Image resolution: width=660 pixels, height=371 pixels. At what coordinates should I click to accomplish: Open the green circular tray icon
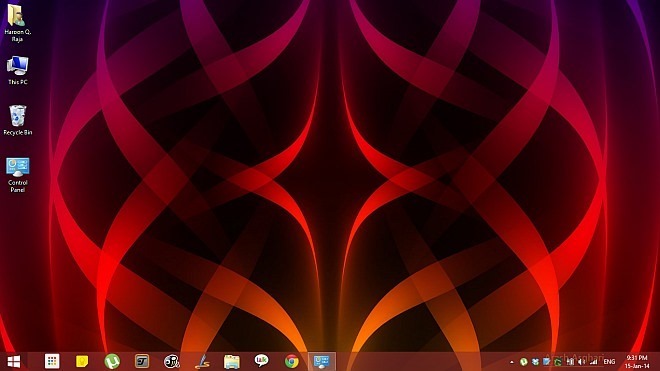click(x=558, y=362)
